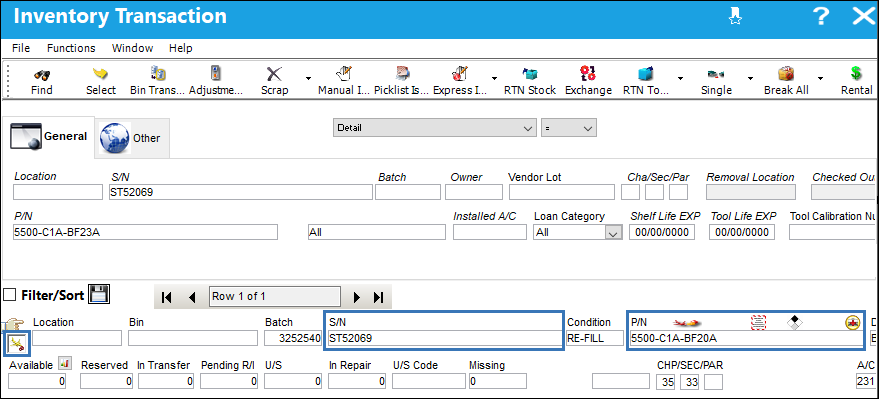
Task: Click the Row 1 of 1 field
Action: click(x=275, y=296)
